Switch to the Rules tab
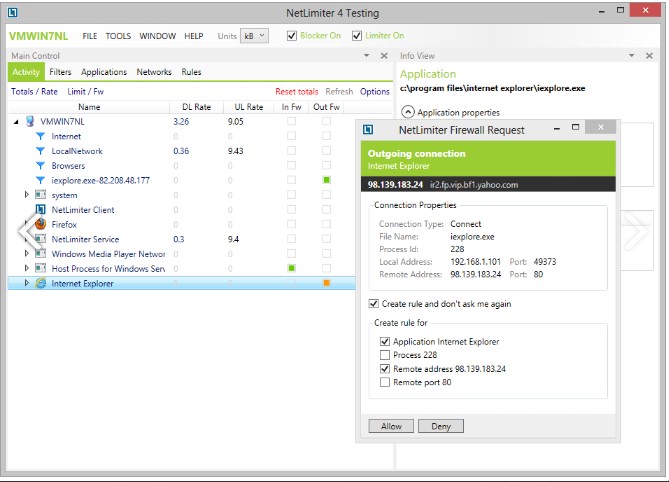669x482 pixels. (x=191, y=72)
